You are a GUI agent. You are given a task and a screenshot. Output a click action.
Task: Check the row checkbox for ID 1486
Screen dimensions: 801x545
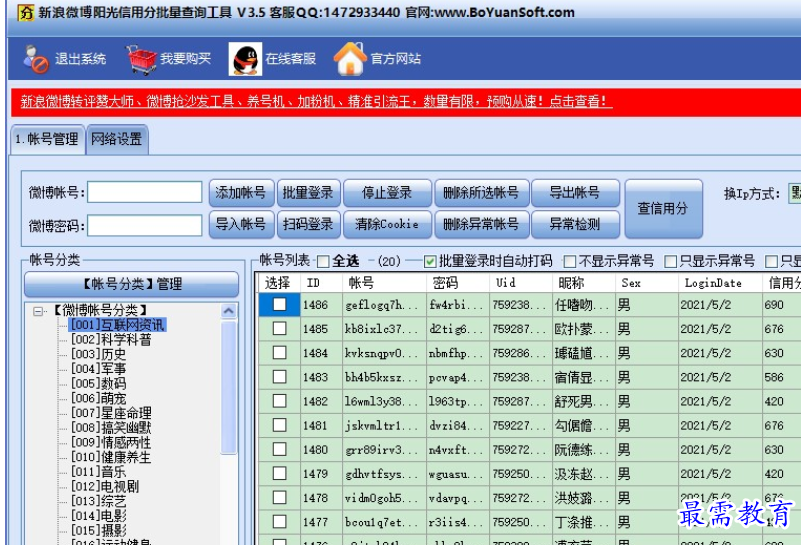(279, 304)
